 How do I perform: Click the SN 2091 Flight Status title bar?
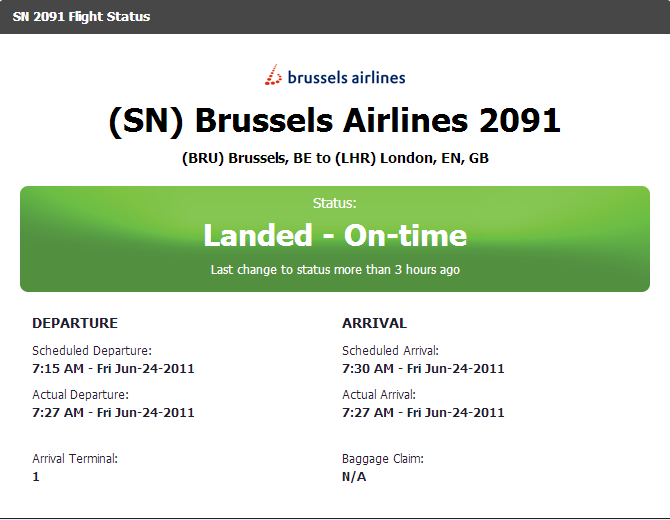pyautogui.click(x=82, y=17)
